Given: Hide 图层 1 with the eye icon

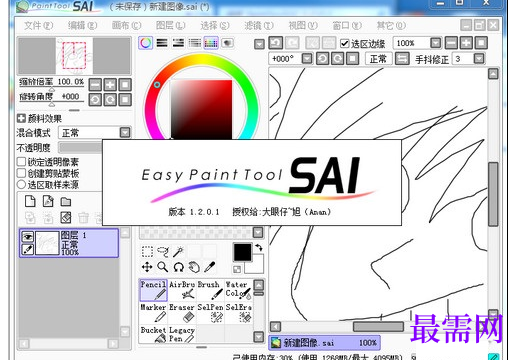Looking at the screenshot, I should coord(27,237).
